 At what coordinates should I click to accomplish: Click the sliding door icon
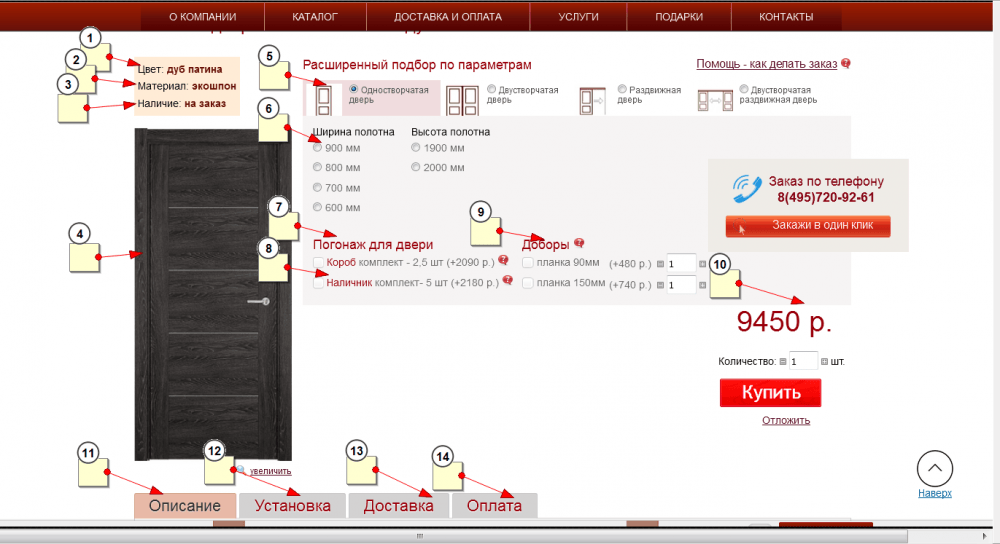click(x=592, y=99)
